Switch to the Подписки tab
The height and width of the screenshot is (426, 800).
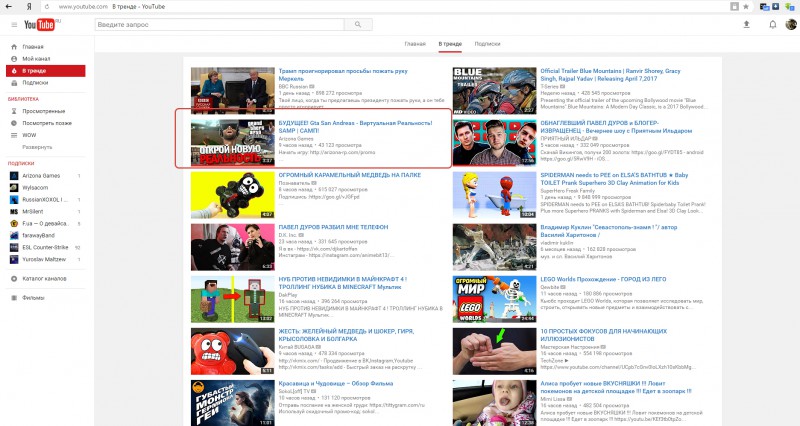487,44
